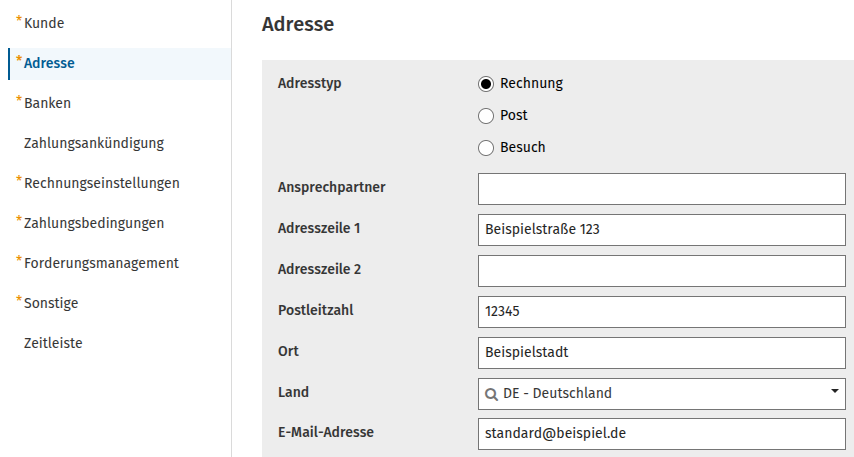Expand the Land dropdown arrow

834,391
